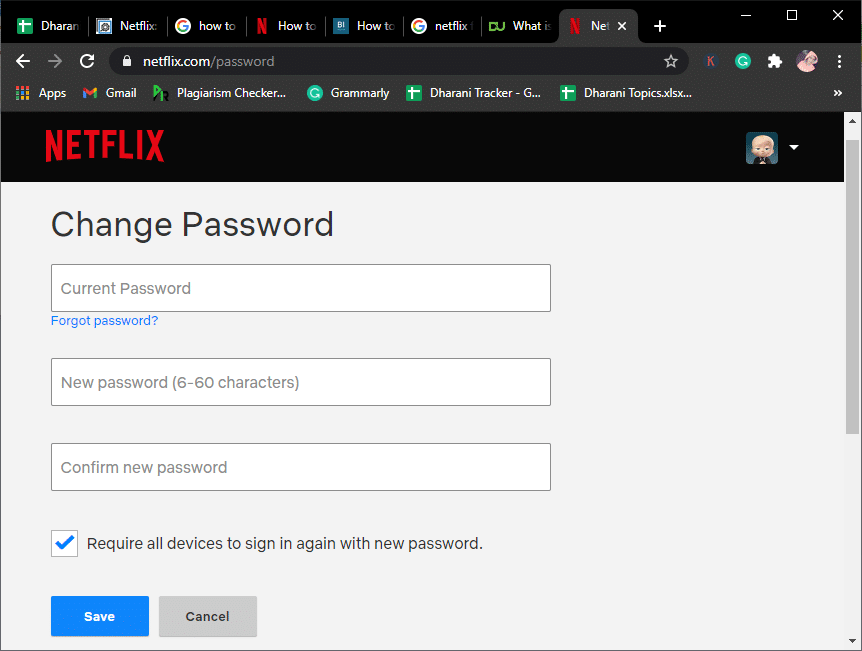Image resolution: width=862 pixels, height=651 pixels.
Task: Open the Grammarly extension icon
Action: pyautogui.click(x=743, y=61)
